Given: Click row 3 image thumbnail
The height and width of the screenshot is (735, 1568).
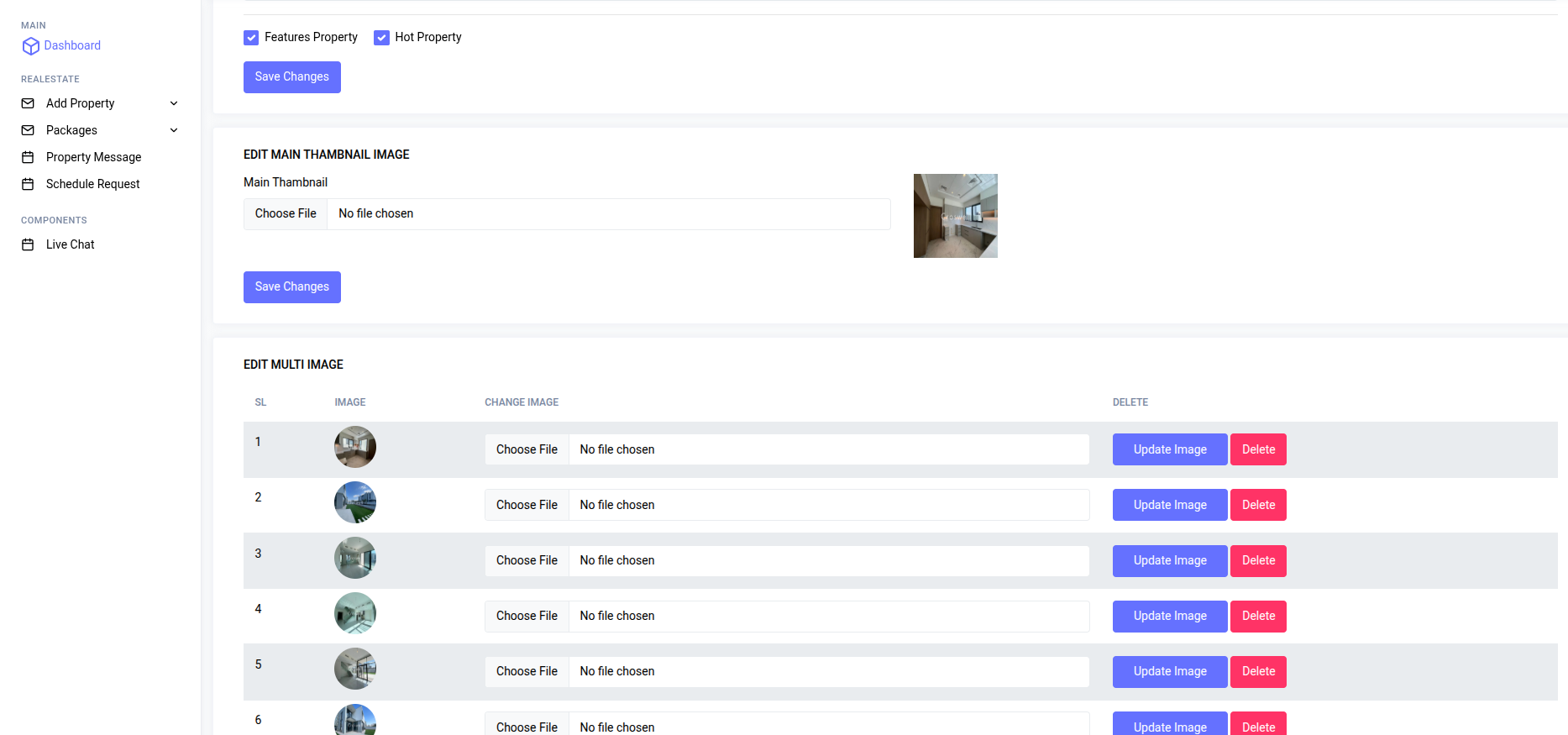Looking at the screenshot, I should (355, 558).
